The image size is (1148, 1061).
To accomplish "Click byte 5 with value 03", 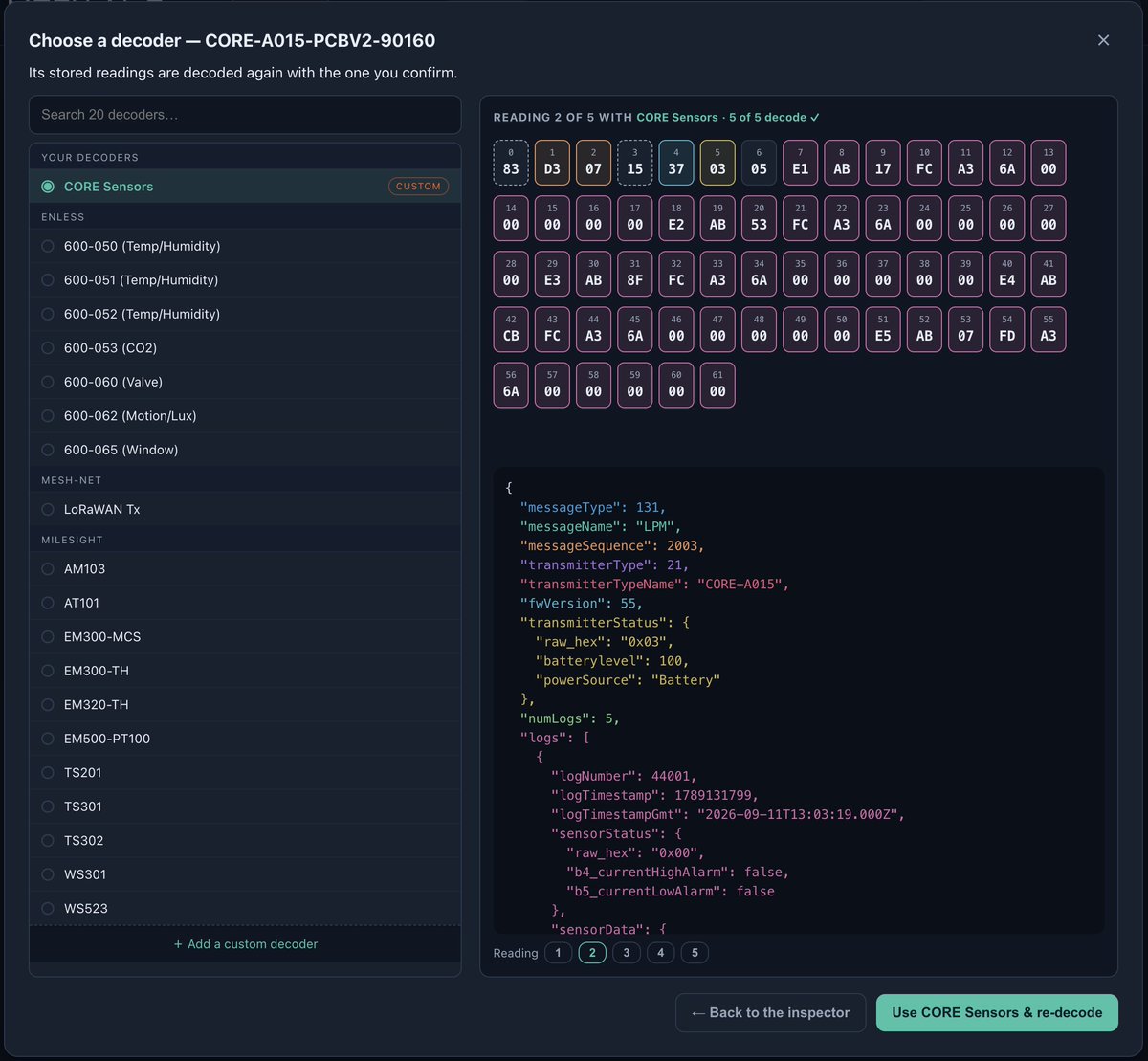I will coord(717,163).
